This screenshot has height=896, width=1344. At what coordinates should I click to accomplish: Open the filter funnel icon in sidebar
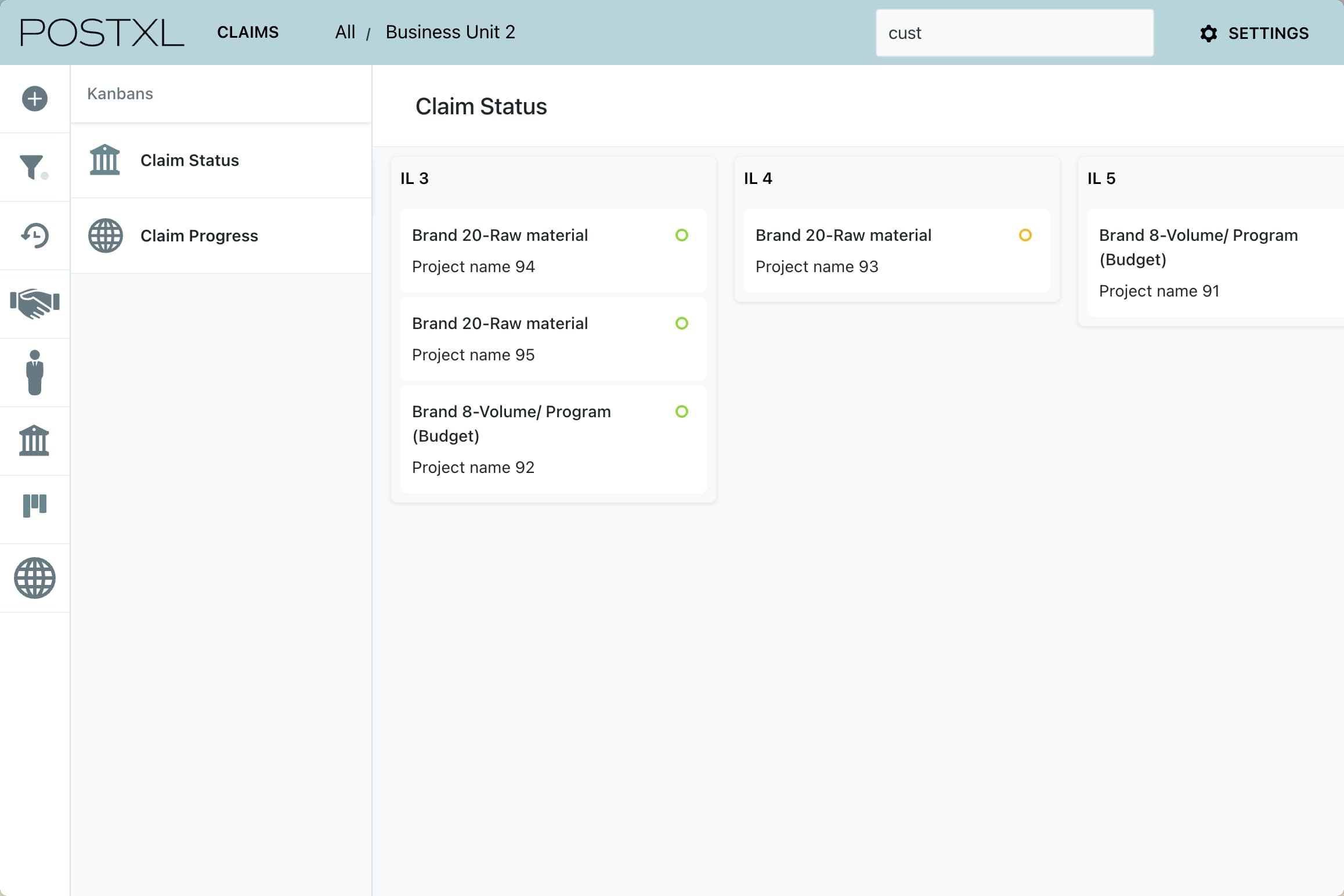[34, 167]
